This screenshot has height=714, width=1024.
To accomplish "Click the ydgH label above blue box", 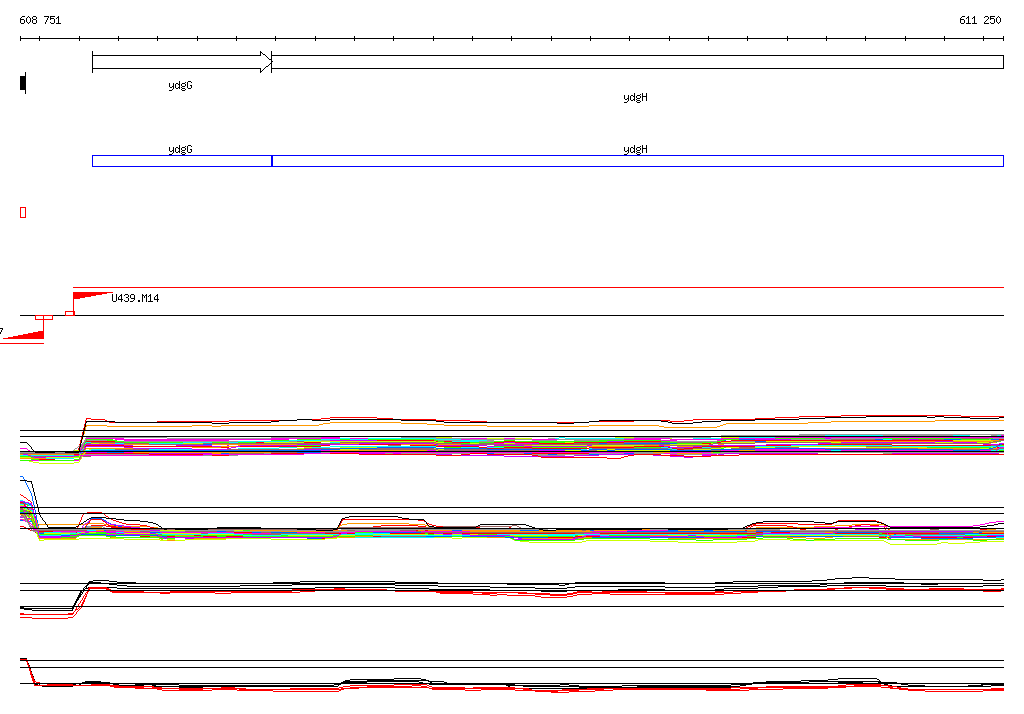I will coord(635,149).
